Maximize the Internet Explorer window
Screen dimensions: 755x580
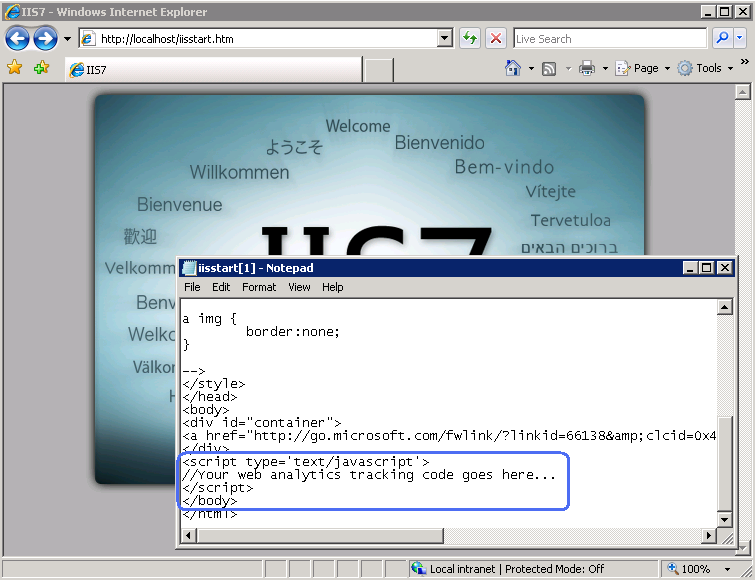[x=725, y=12]
